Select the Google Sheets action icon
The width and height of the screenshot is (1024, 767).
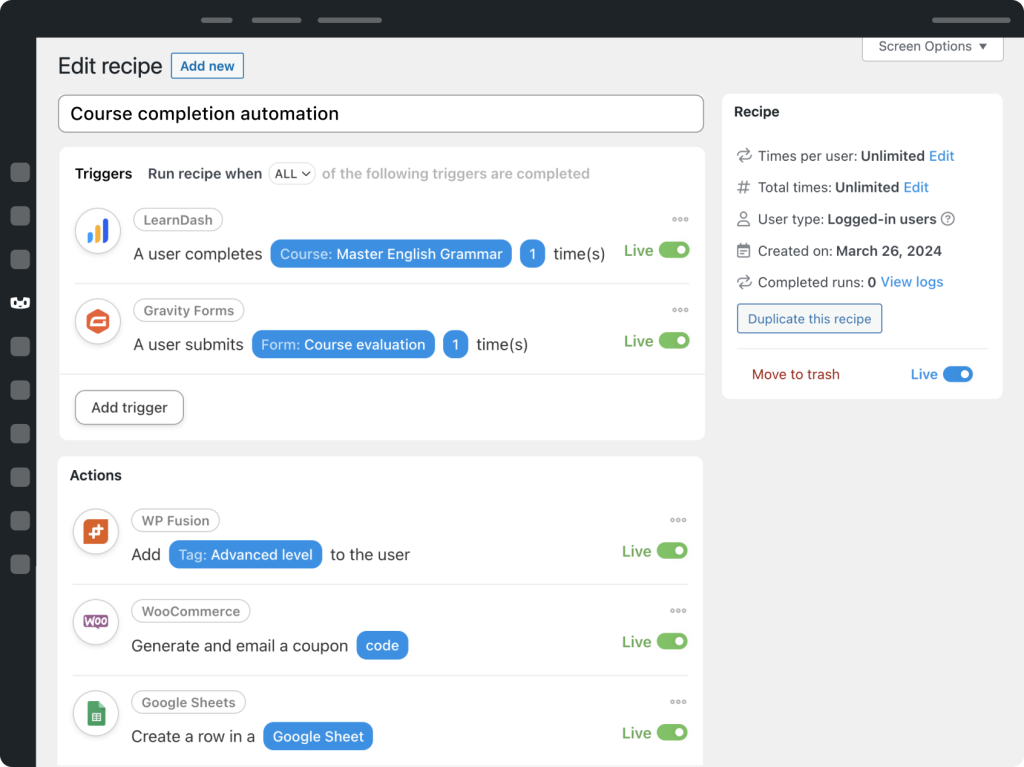coord(95,713)
